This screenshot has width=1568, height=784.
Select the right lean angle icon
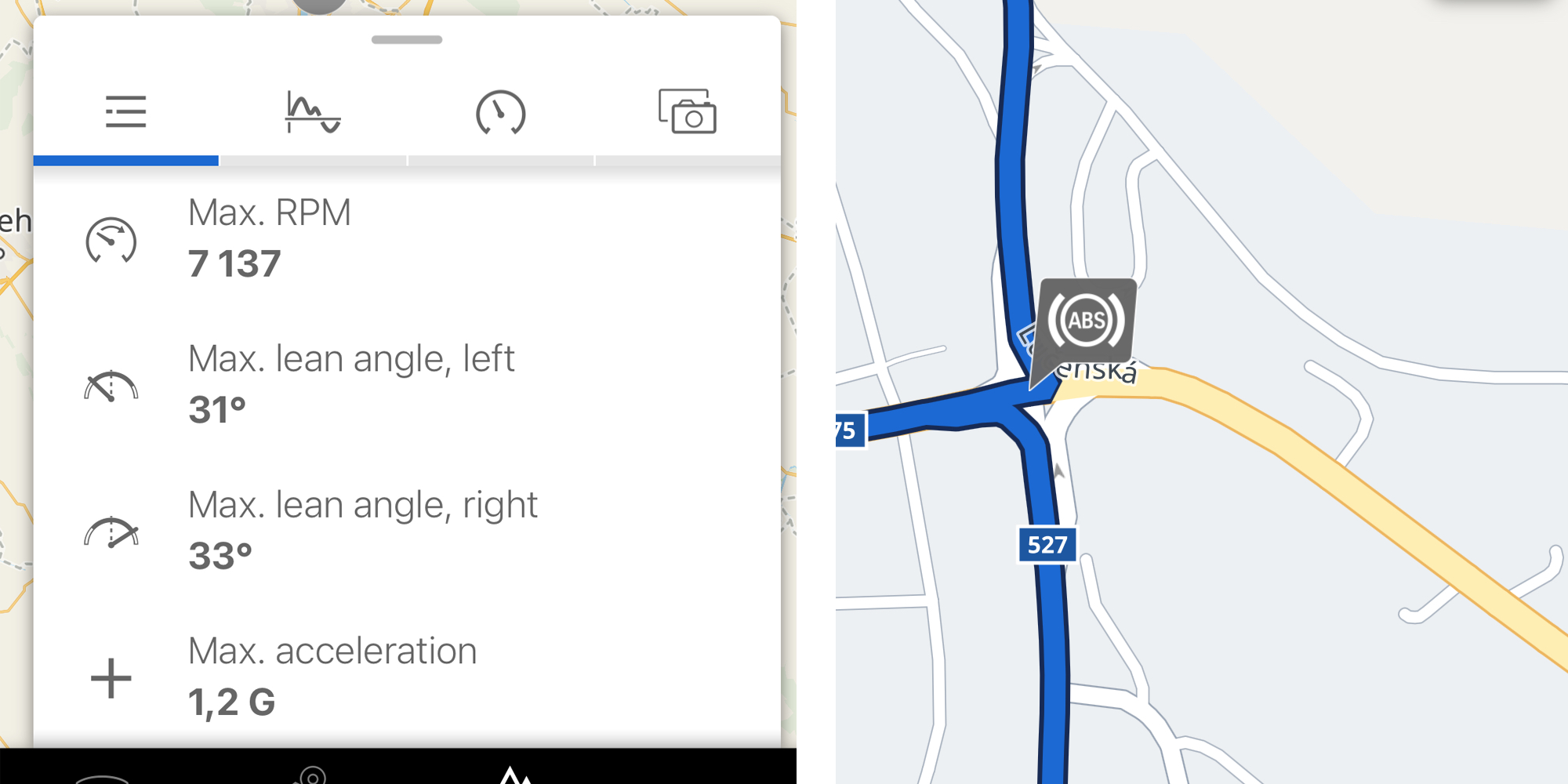click(x=111, y=532)
